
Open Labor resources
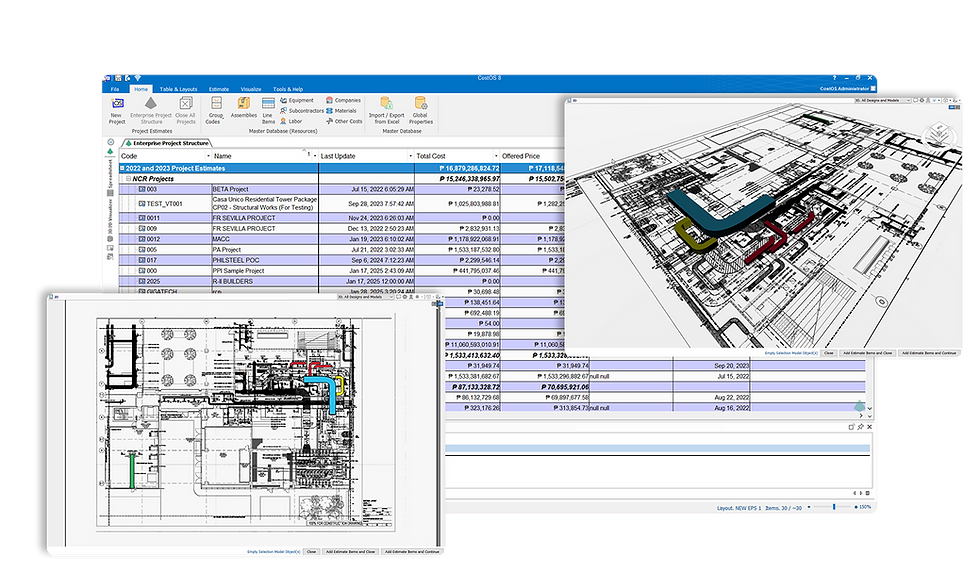291,121
